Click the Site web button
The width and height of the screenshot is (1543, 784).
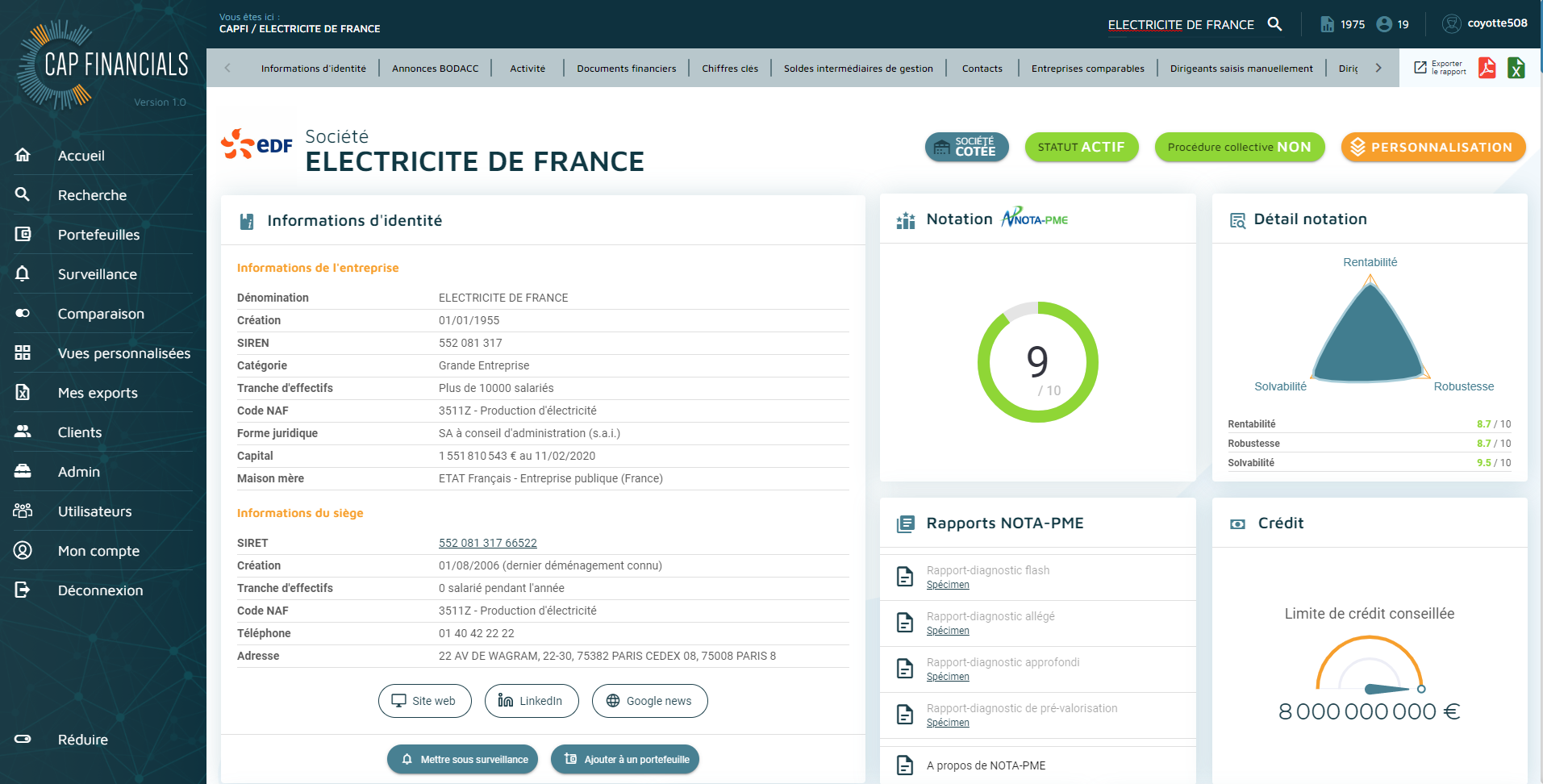tap(423, 701)
